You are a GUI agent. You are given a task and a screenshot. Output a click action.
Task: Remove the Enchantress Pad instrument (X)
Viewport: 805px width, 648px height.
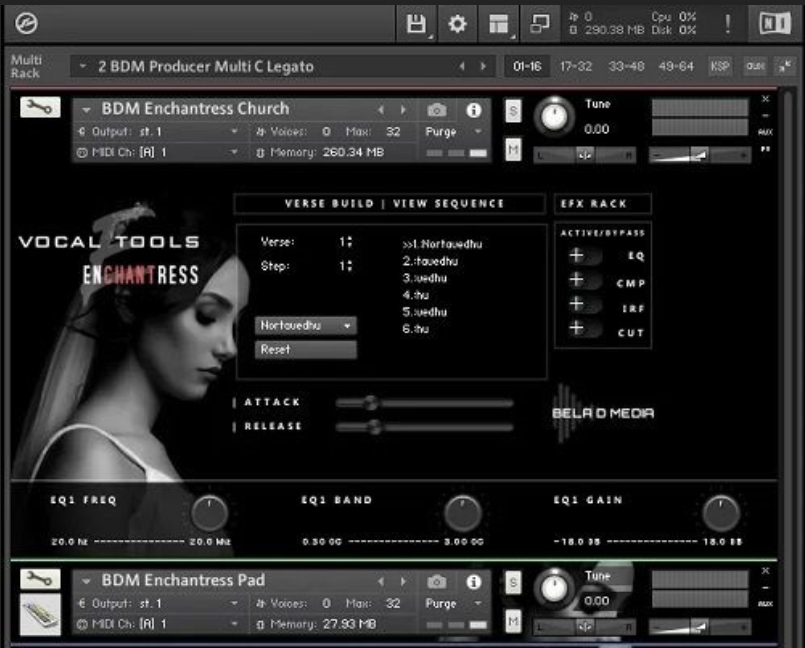click(765, 570)
